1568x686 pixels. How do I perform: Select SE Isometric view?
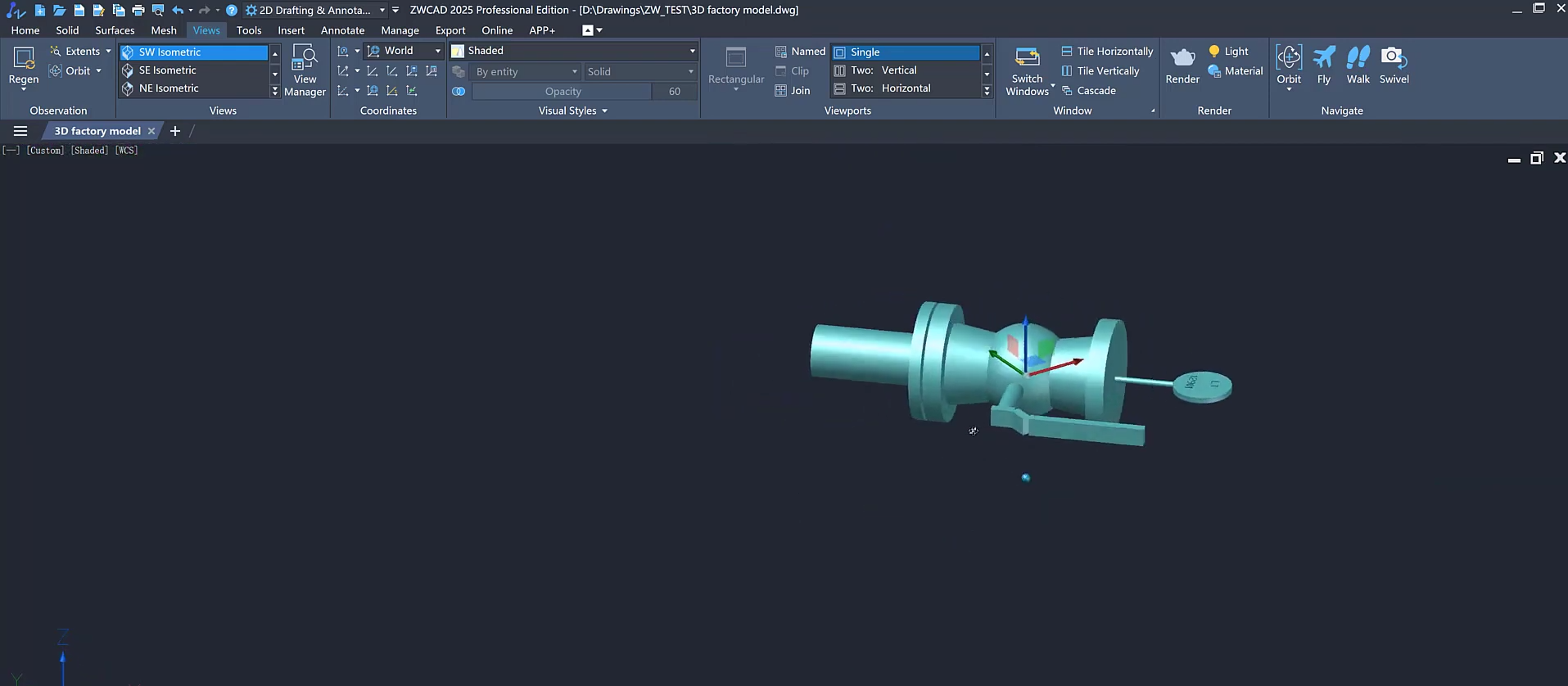168,70
